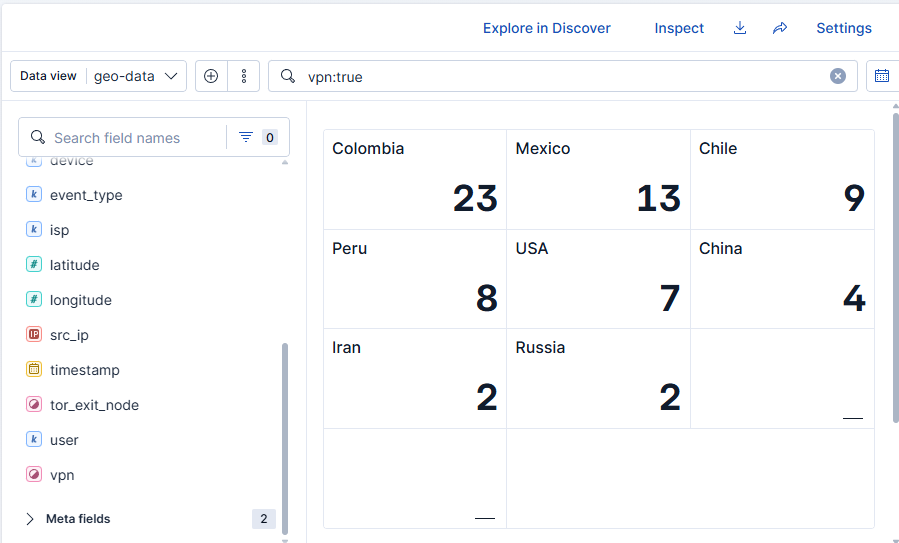Click the Russia metric tile
Screen dimensions: 899x543
tap(599, 378)
